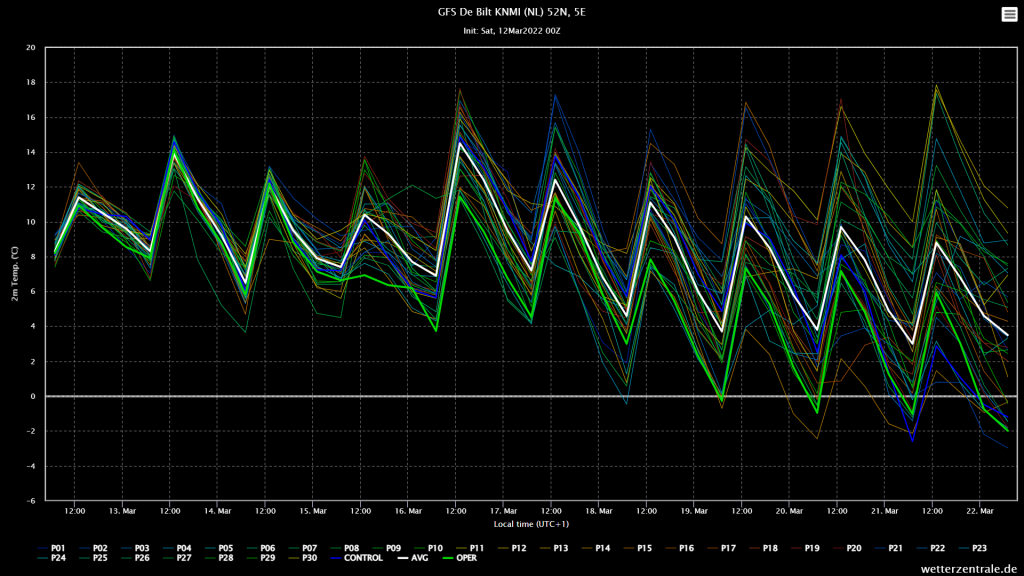1024x576 pixels.
Task: Hide the P01 ensemble member line
Action: 51,549
